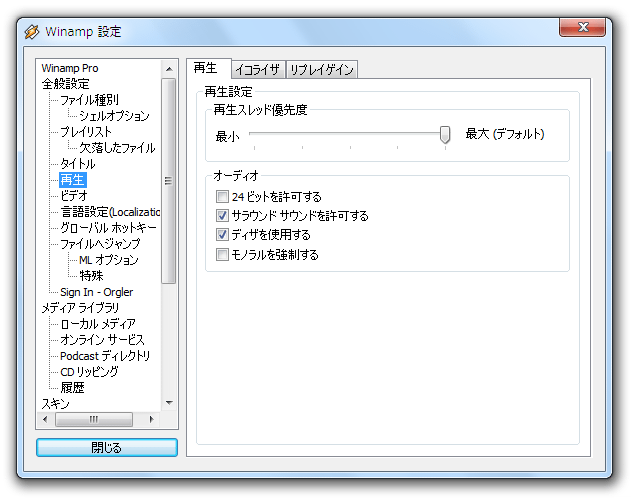
Task: Select Winamp Pro in the tree
Action: (x=70, y=68)
